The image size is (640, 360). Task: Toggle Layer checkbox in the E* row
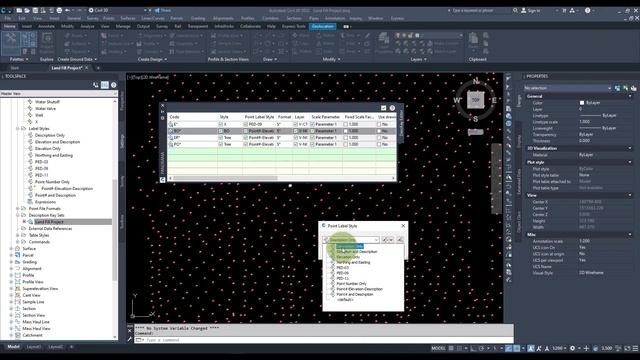click(296, 124)
